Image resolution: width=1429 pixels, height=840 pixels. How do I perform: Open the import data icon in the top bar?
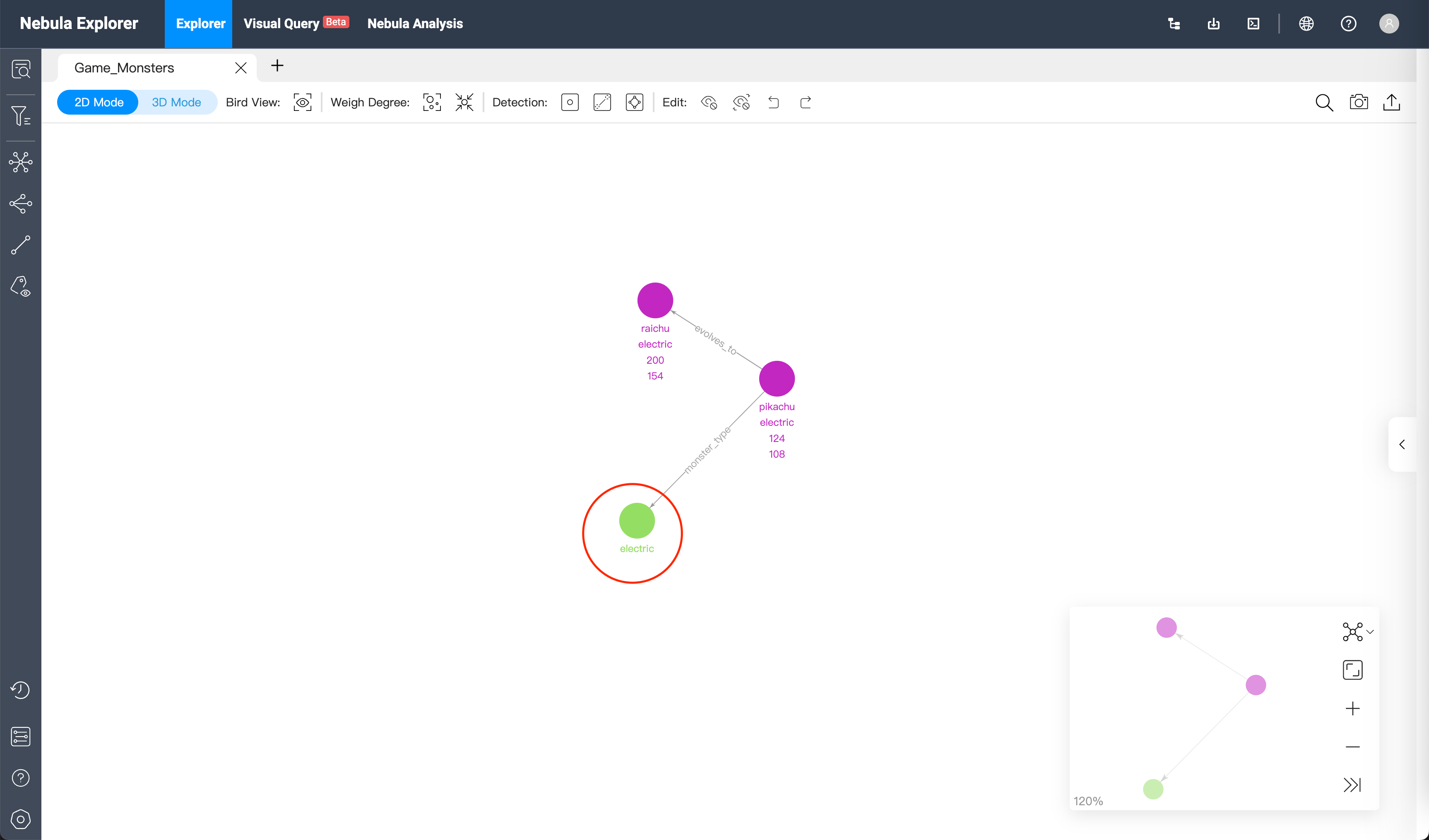pos(1213,23)
